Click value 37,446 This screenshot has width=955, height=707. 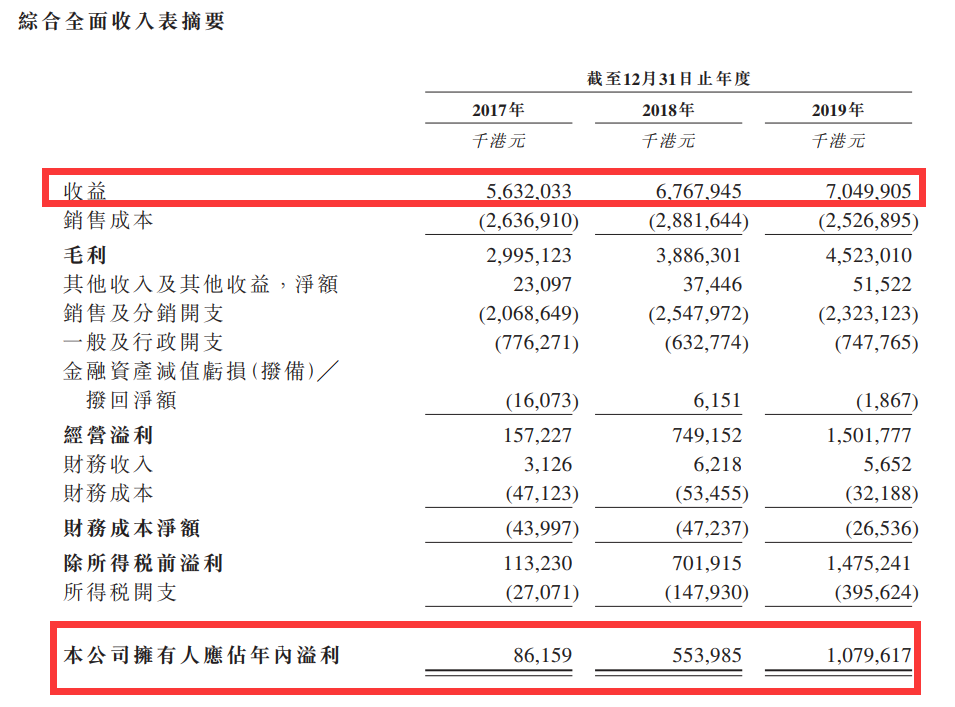pyautogui.click(x=712, y=284)
